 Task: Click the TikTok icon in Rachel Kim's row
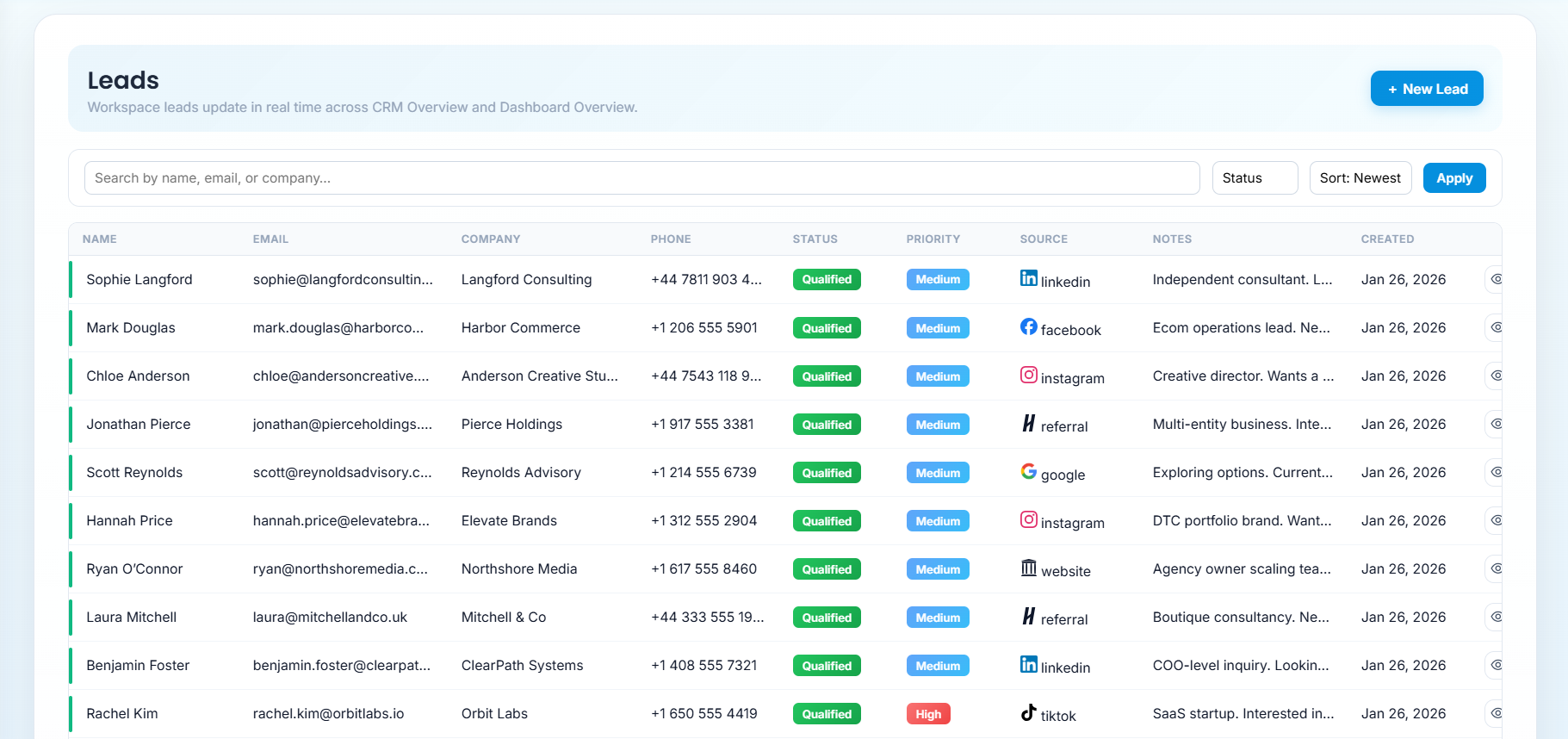[x=1028, y=712]
